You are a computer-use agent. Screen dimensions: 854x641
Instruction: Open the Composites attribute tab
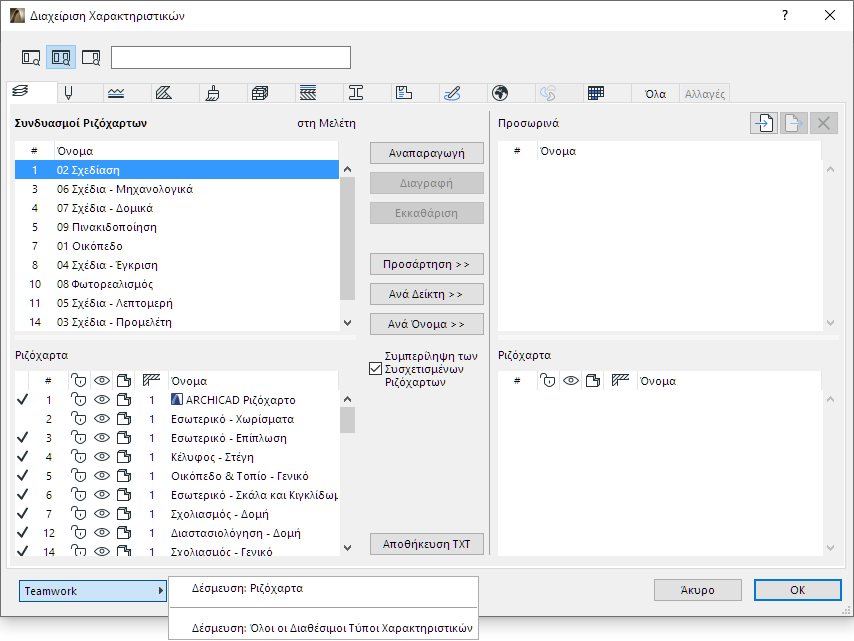(x=308, y=93)
